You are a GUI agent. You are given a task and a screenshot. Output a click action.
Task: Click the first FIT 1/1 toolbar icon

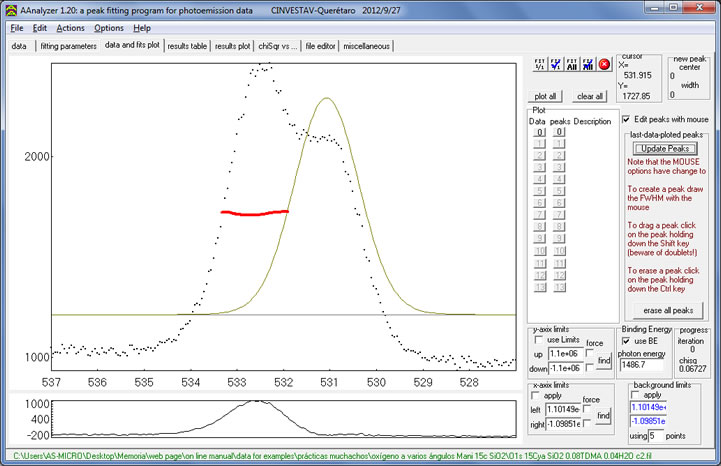point(539,65)
